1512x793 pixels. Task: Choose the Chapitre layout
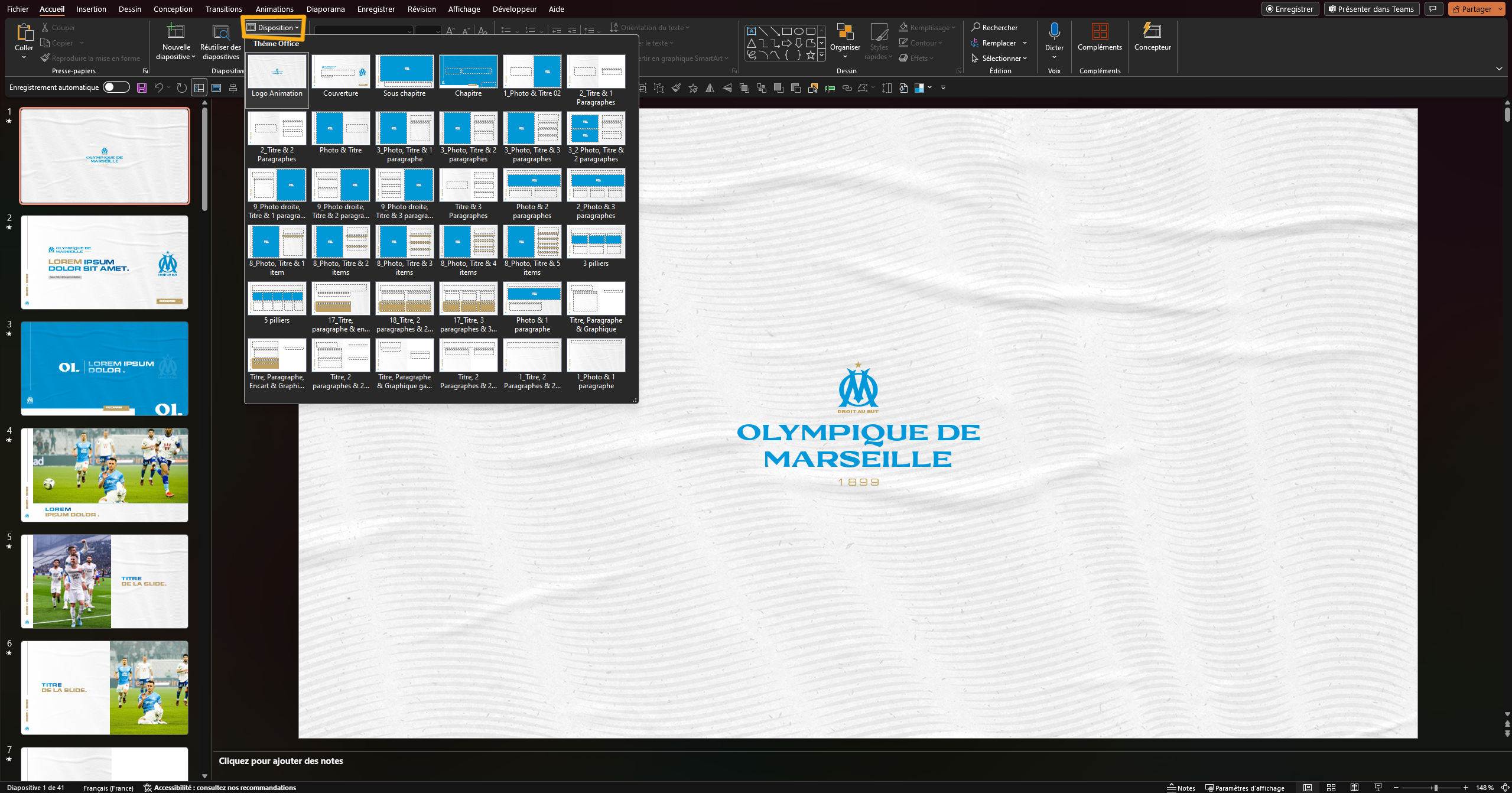pyautogui.click(x=469, y=76)
